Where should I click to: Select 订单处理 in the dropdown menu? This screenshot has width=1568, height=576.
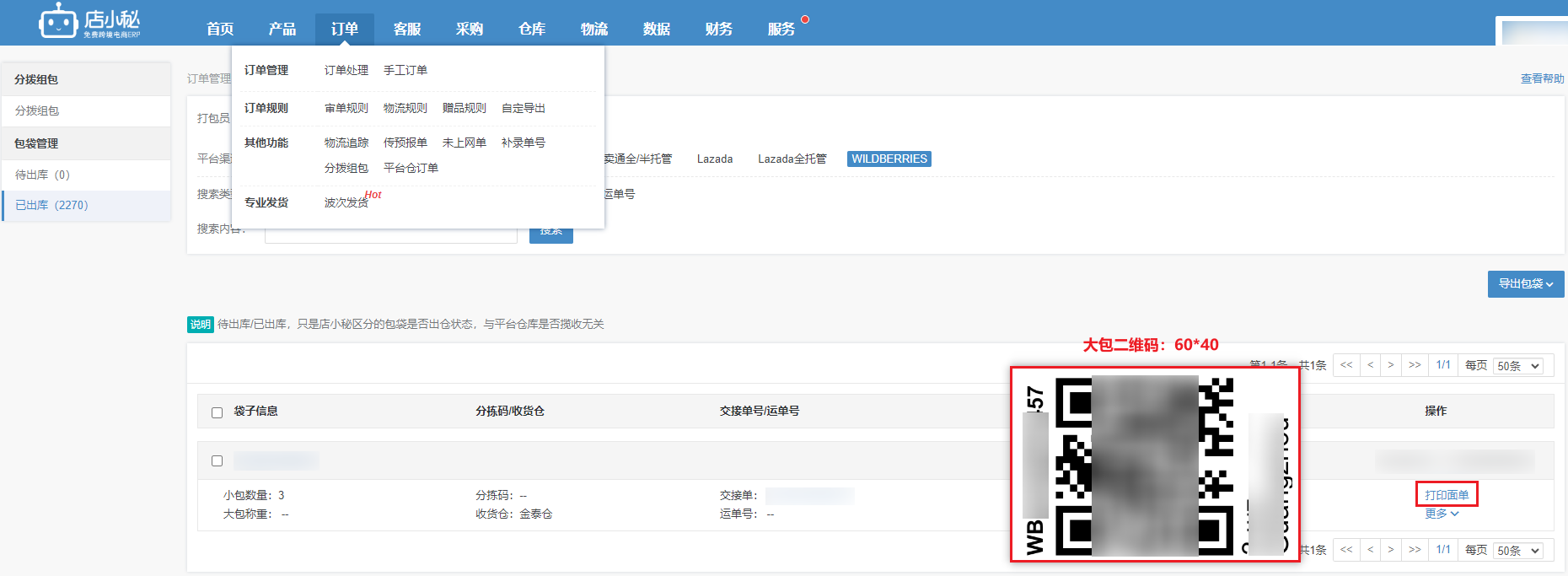346,70
